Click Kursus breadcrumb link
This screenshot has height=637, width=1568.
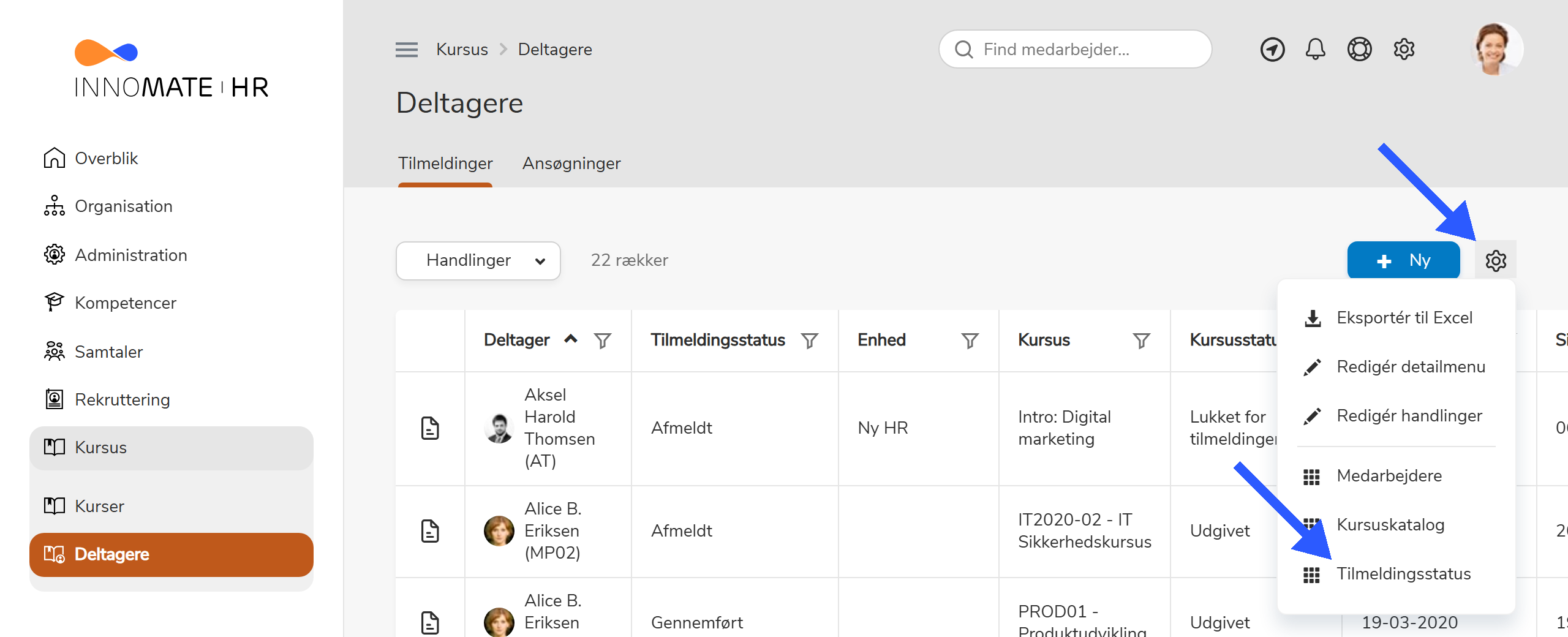coord(462,50)
